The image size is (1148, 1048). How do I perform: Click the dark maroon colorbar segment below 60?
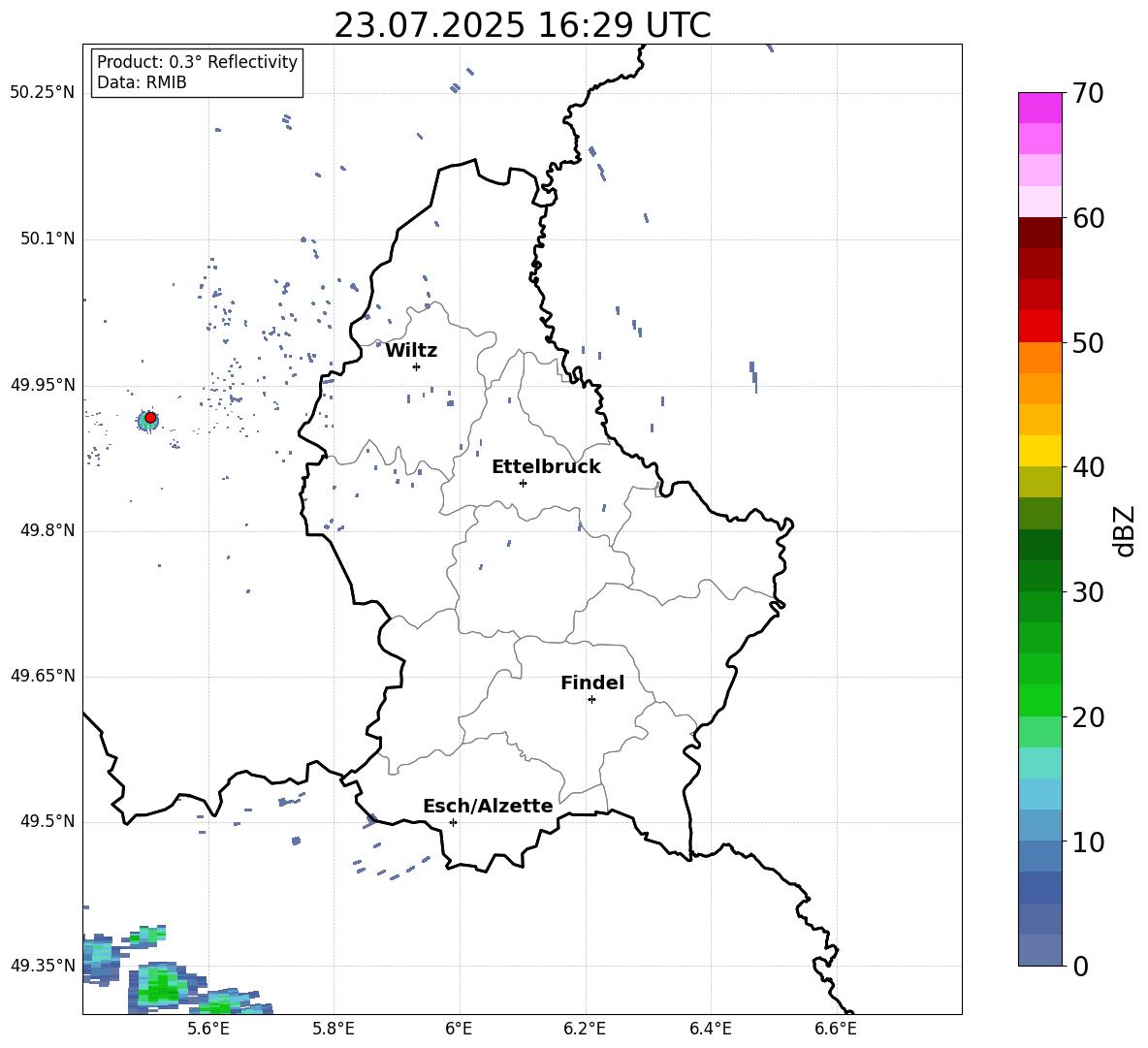pos(1040,233)
